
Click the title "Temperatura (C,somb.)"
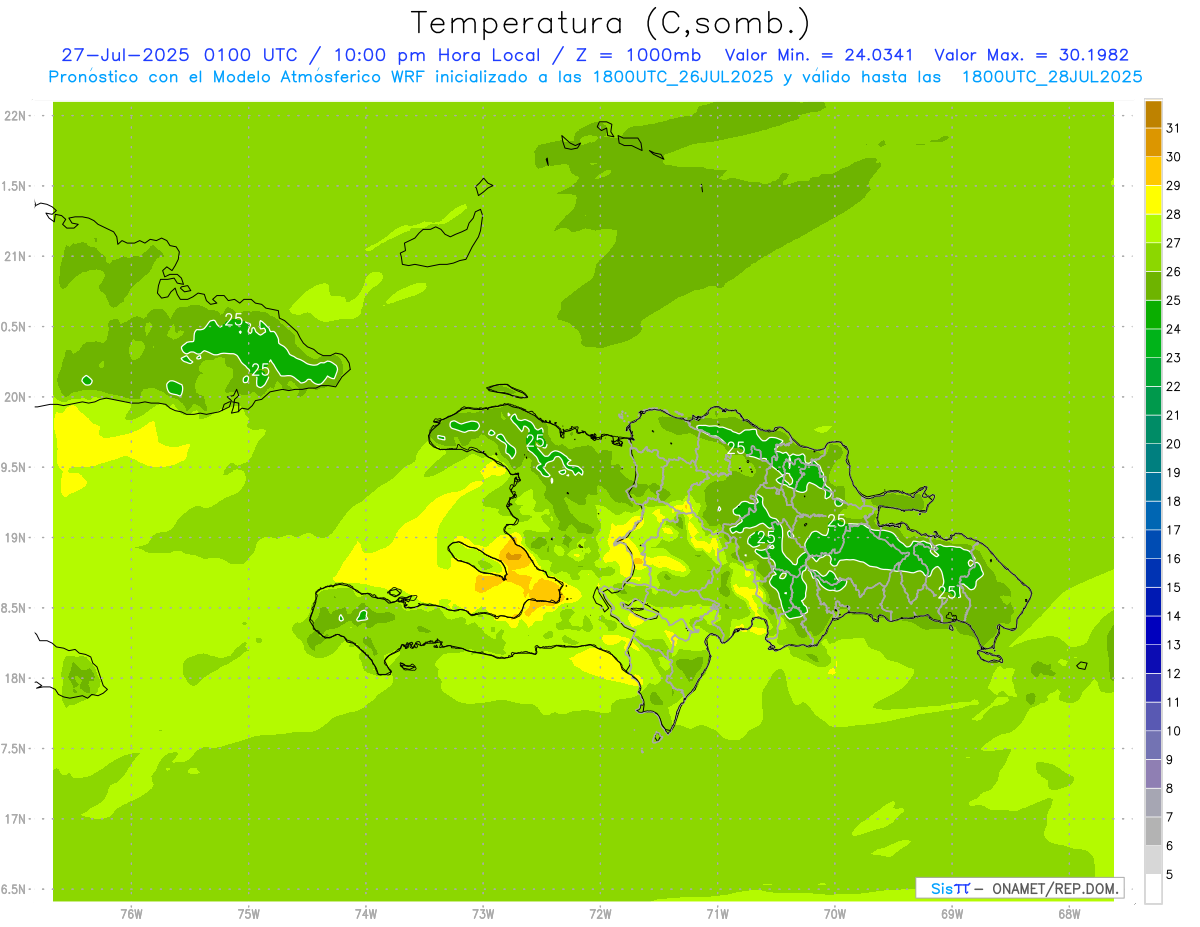point(611,22)
